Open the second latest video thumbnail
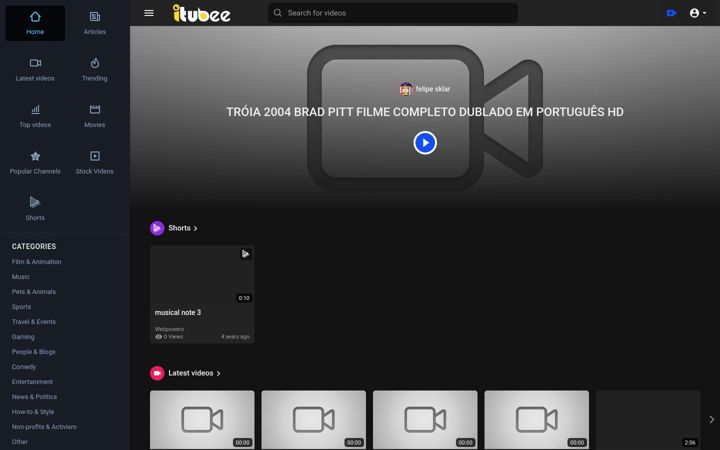Screen dimensions: 720x450 click(x=314, y=420)
